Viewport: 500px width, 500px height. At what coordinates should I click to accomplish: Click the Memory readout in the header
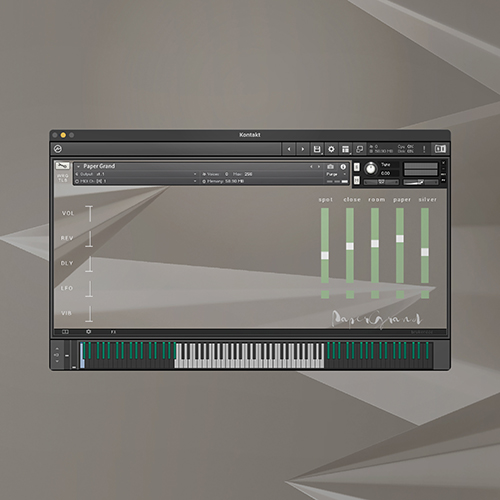(x=223, y=181)
